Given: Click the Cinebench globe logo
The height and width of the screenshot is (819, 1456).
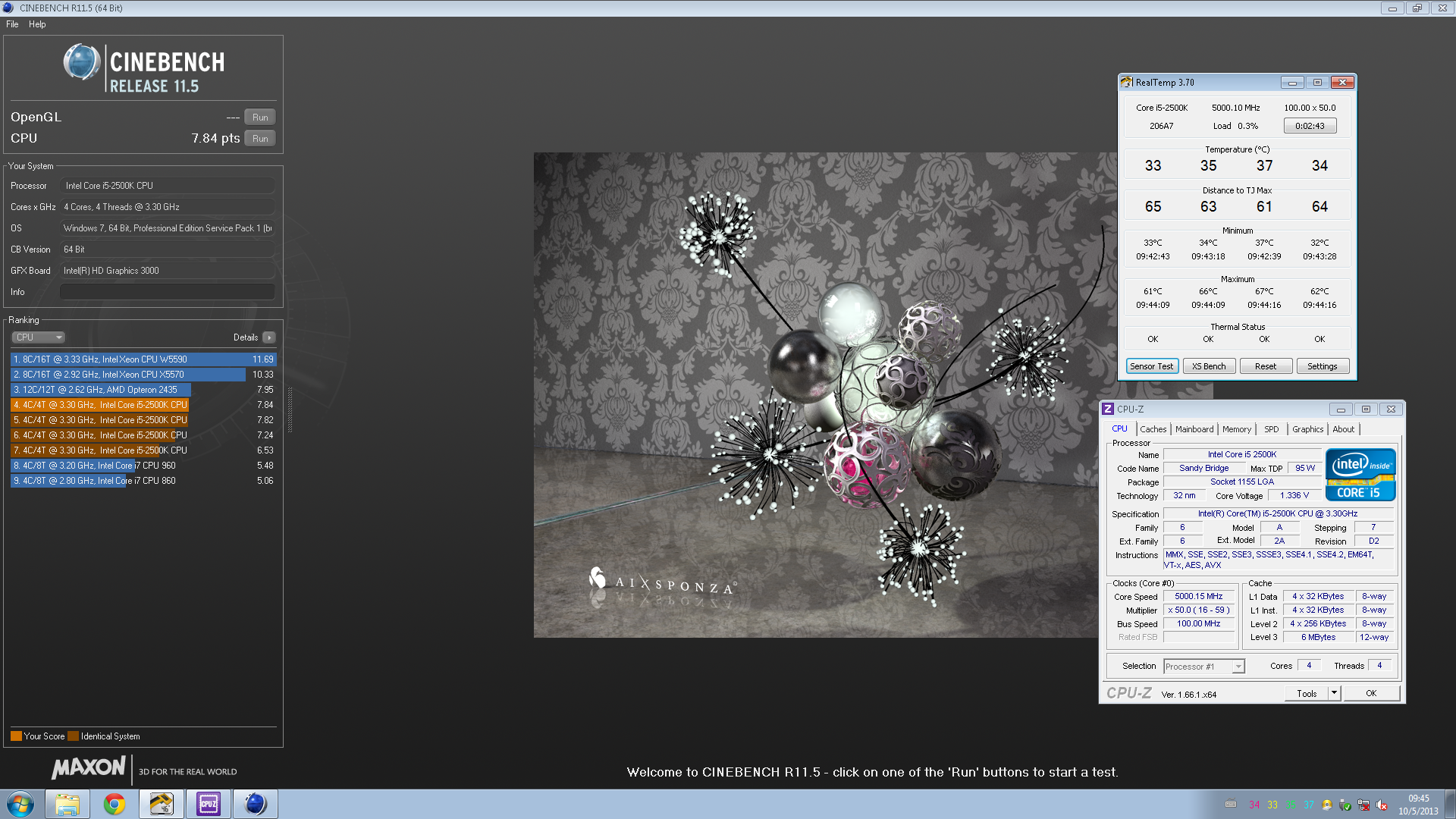Looking at the screenshot, I should click(82, 63).
